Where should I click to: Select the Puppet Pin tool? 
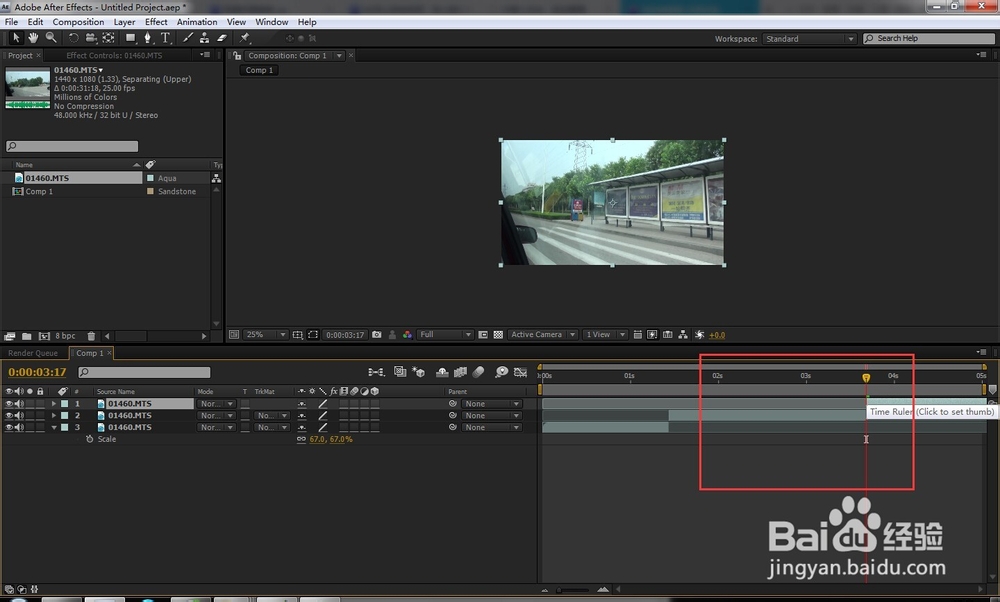point(245,38)
